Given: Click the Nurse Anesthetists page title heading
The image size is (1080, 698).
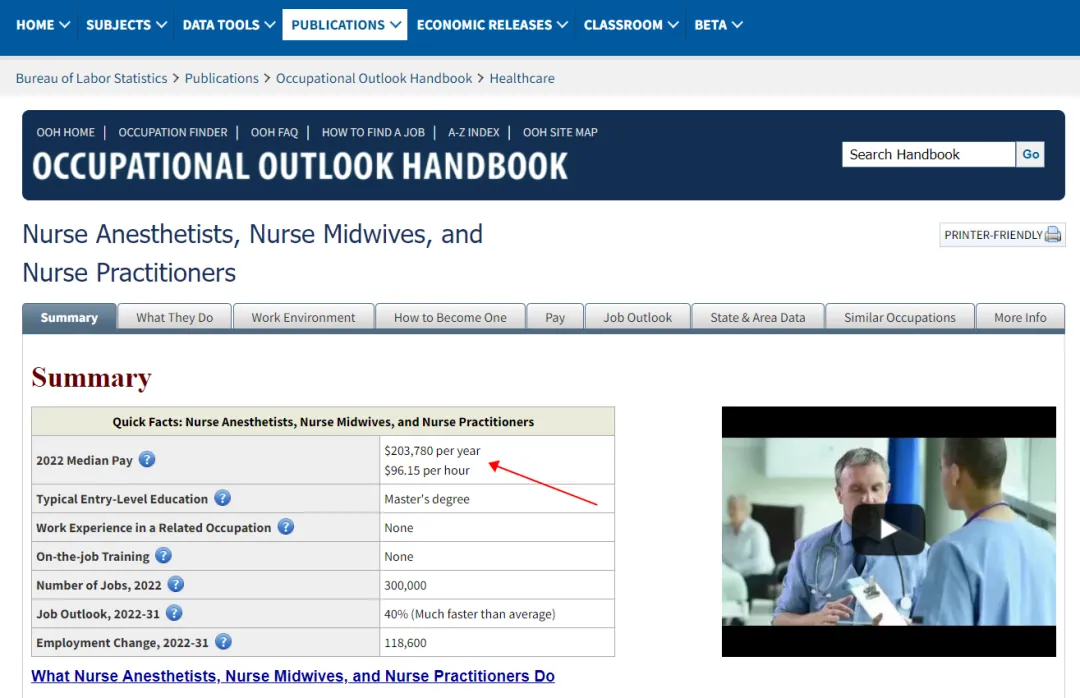Looking at the screenshot, I should coord(253,254).
